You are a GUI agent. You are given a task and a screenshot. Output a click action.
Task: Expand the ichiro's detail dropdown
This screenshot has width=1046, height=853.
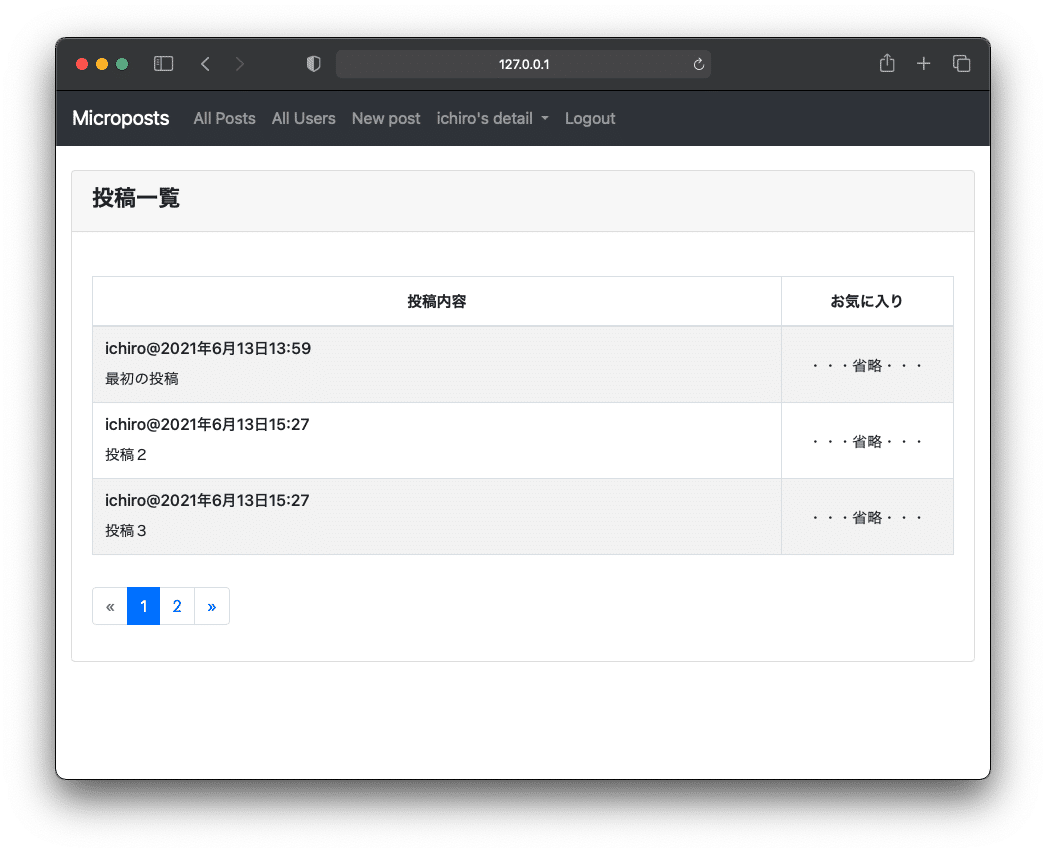pos(492,118)
